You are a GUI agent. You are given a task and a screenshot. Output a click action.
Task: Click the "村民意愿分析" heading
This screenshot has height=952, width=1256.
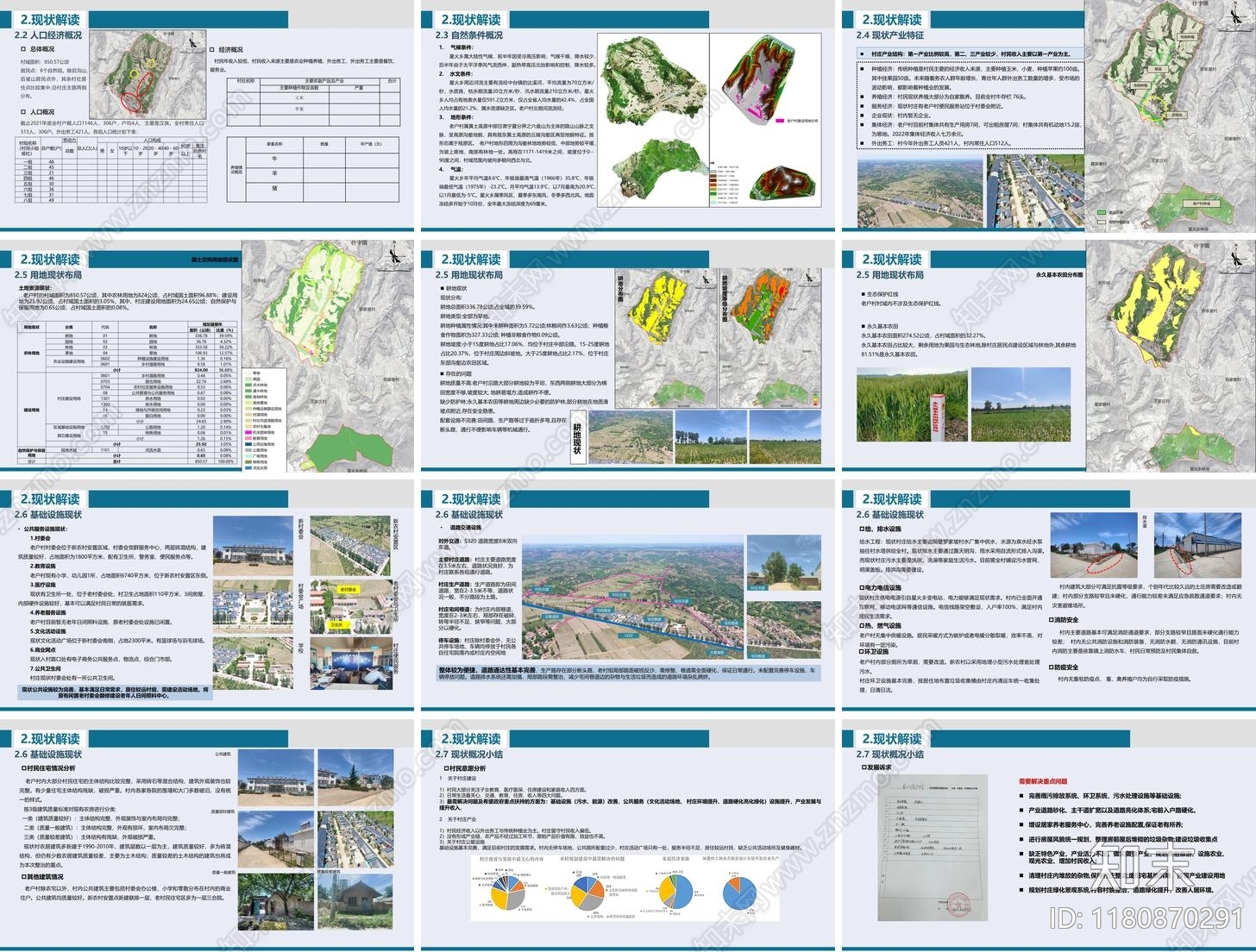tap(466, 768)
